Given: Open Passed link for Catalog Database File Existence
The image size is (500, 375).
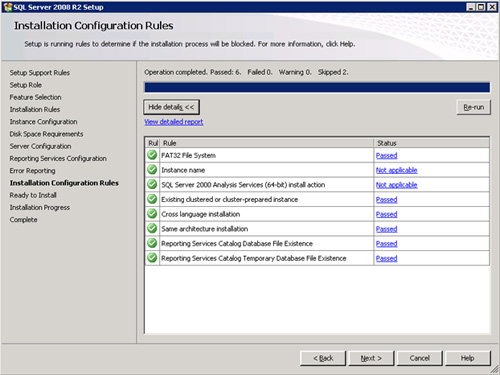Looking at the screenshot, I should (x=386, y=243).
